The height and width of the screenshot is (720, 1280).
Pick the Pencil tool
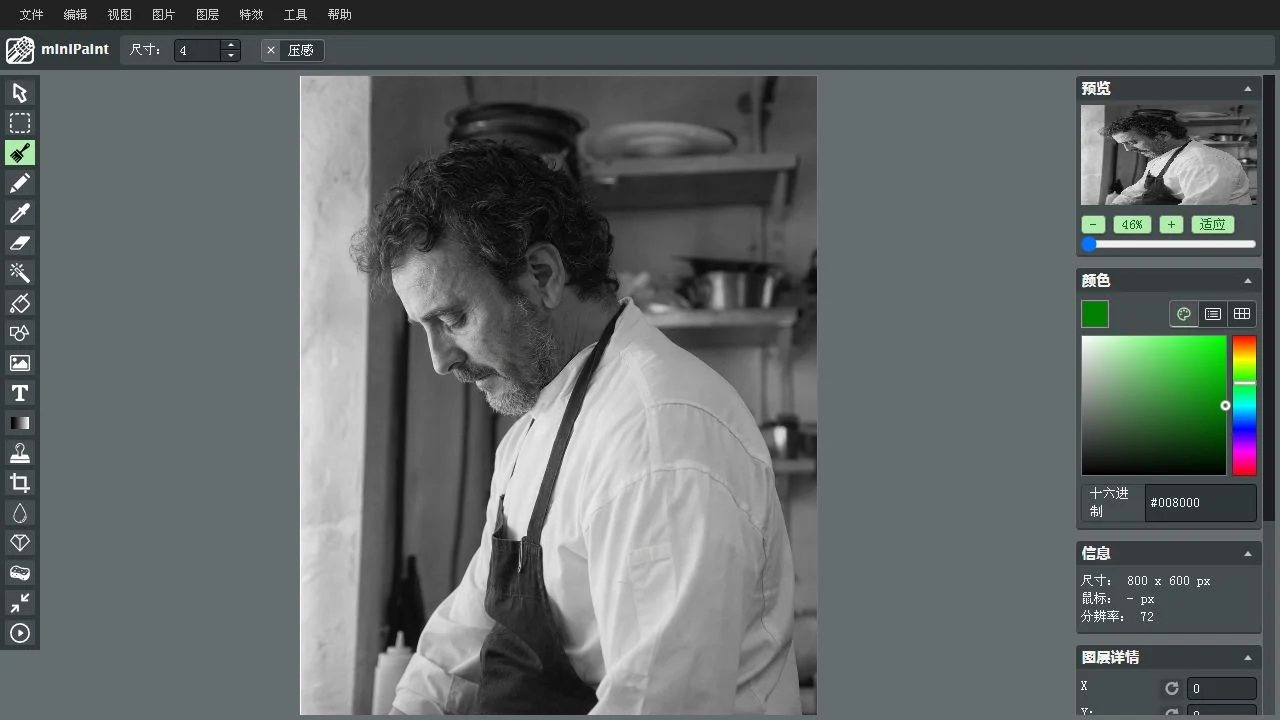(20, 183)
